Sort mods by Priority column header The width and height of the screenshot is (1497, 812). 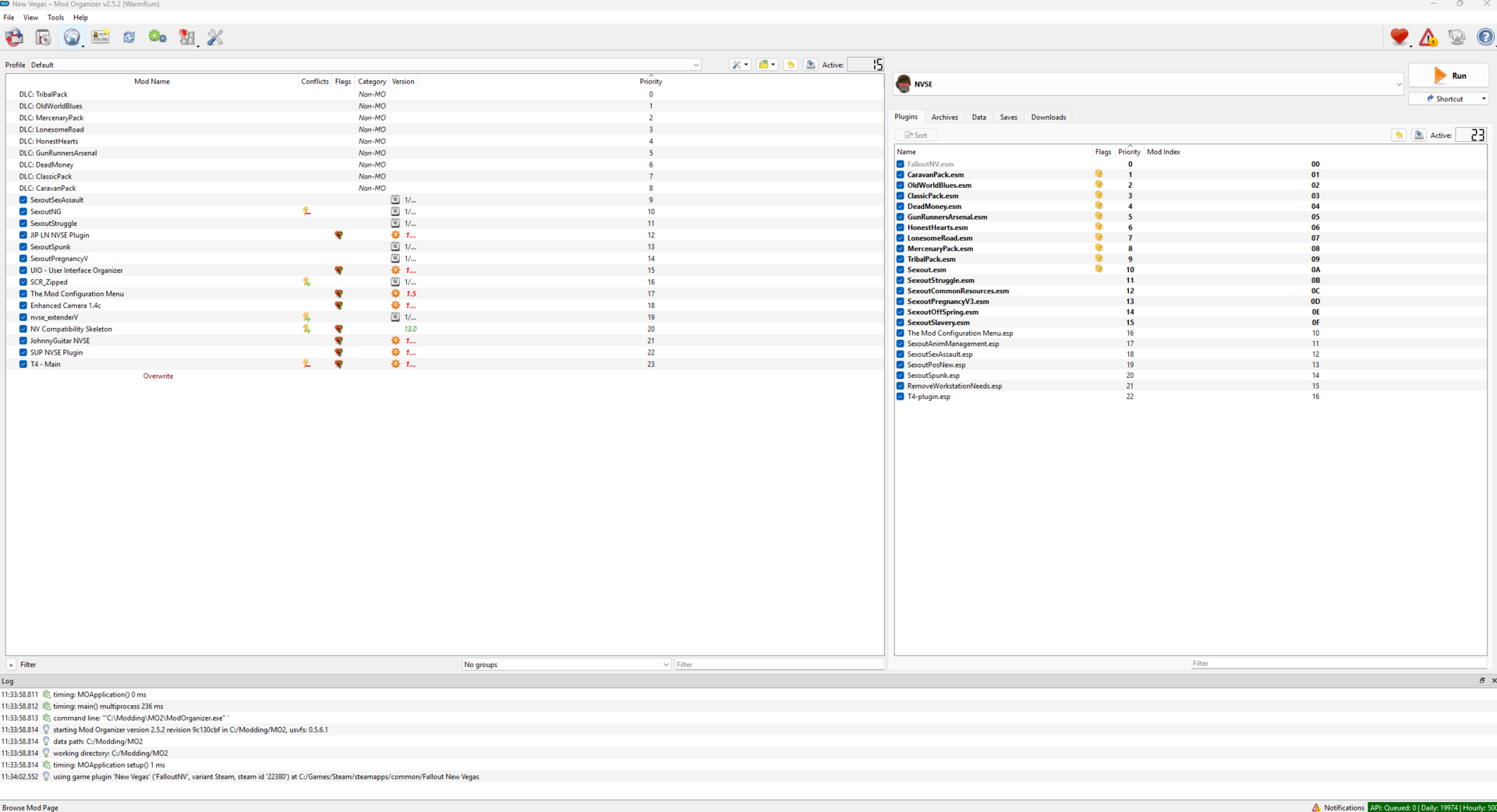651,81
